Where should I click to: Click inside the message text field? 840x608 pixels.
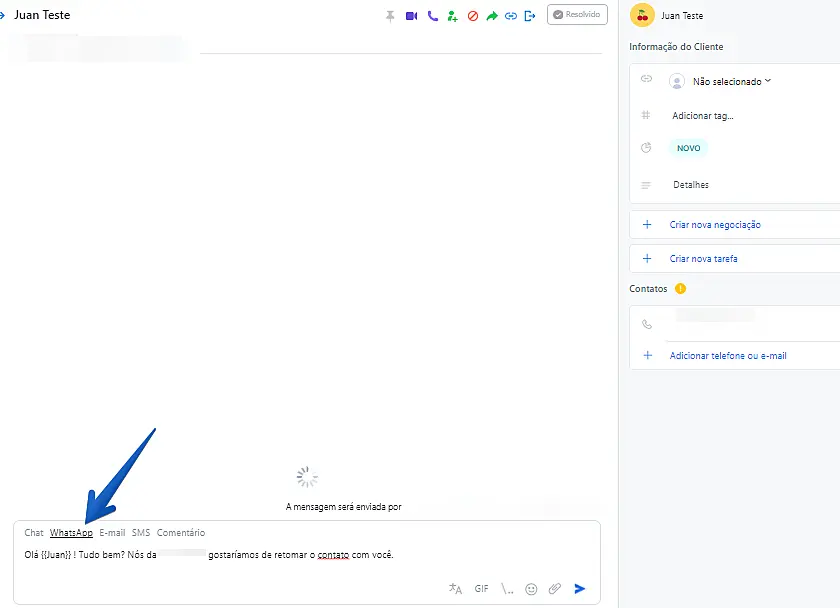[x=306, y=556]
